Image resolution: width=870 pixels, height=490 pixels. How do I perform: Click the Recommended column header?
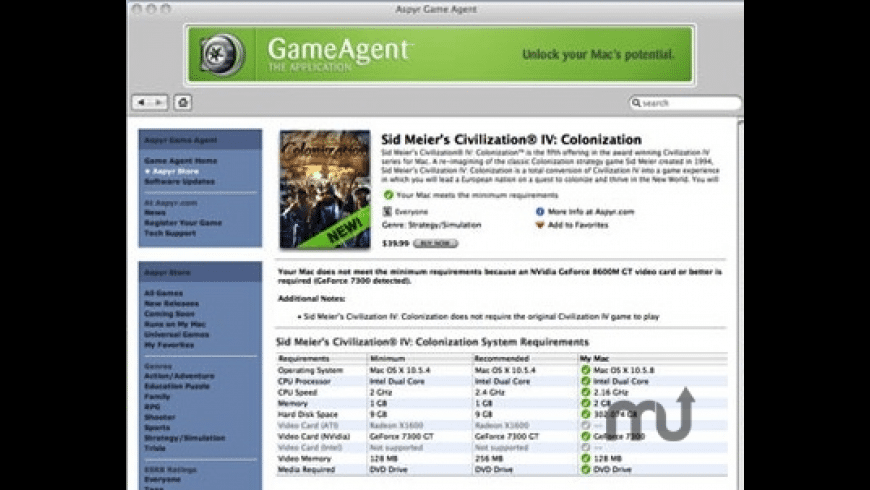pyautogui.click(x=502, y=358)
